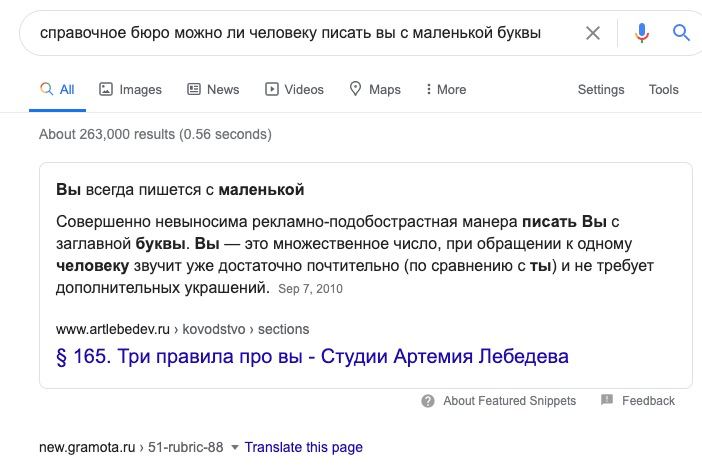Send Feedback on the snippet
The image size is (702, 465).
pos(648,401)
